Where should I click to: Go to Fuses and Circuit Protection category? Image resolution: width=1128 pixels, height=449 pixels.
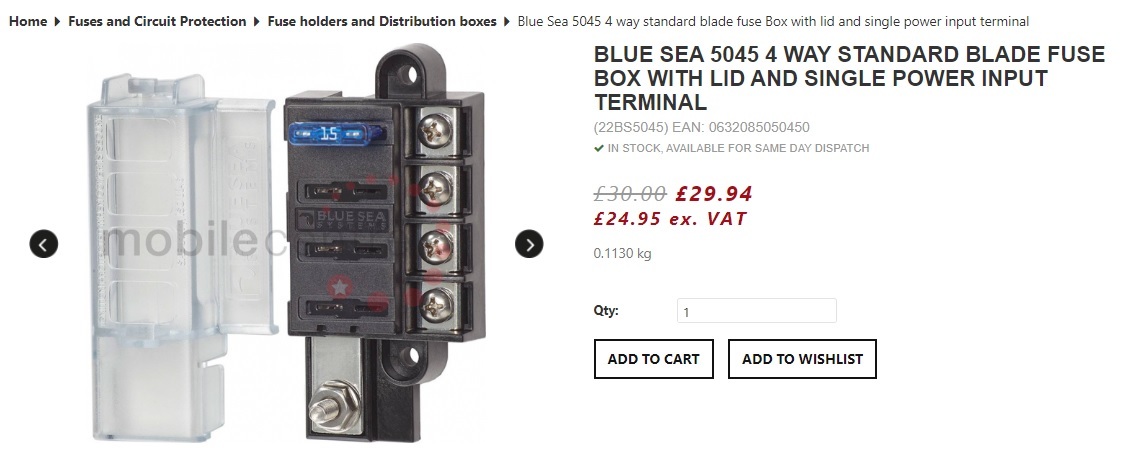click(157, 22)
